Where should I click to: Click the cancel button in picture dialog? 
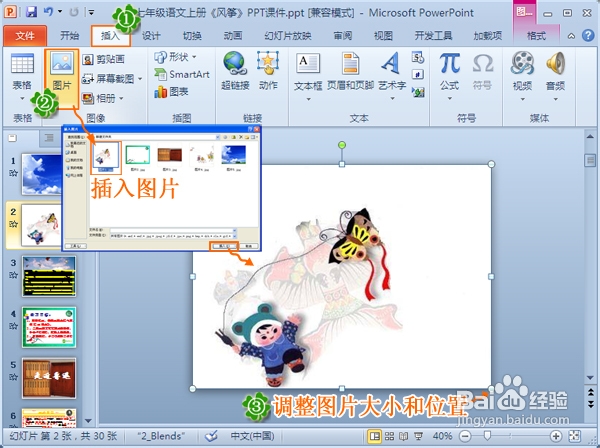pyautogui.click(x=249, y=246)
